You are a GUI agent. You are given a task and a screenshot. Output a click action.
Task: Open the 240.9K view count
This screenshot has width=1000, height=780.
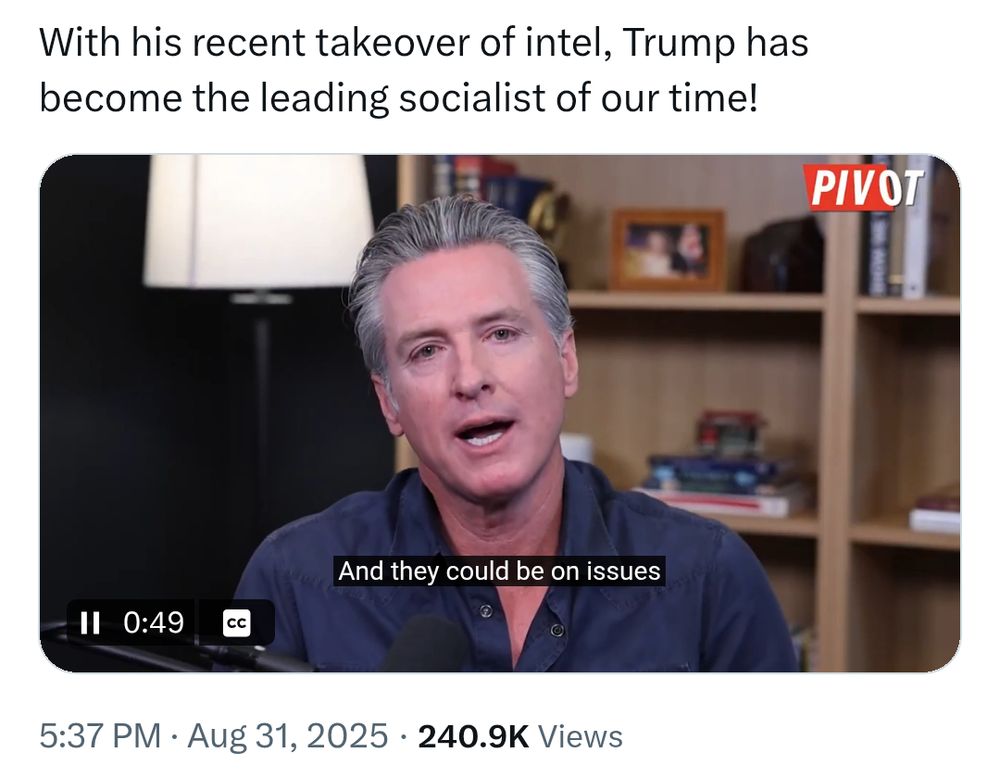pyautogui.click(x=473, y=736)
